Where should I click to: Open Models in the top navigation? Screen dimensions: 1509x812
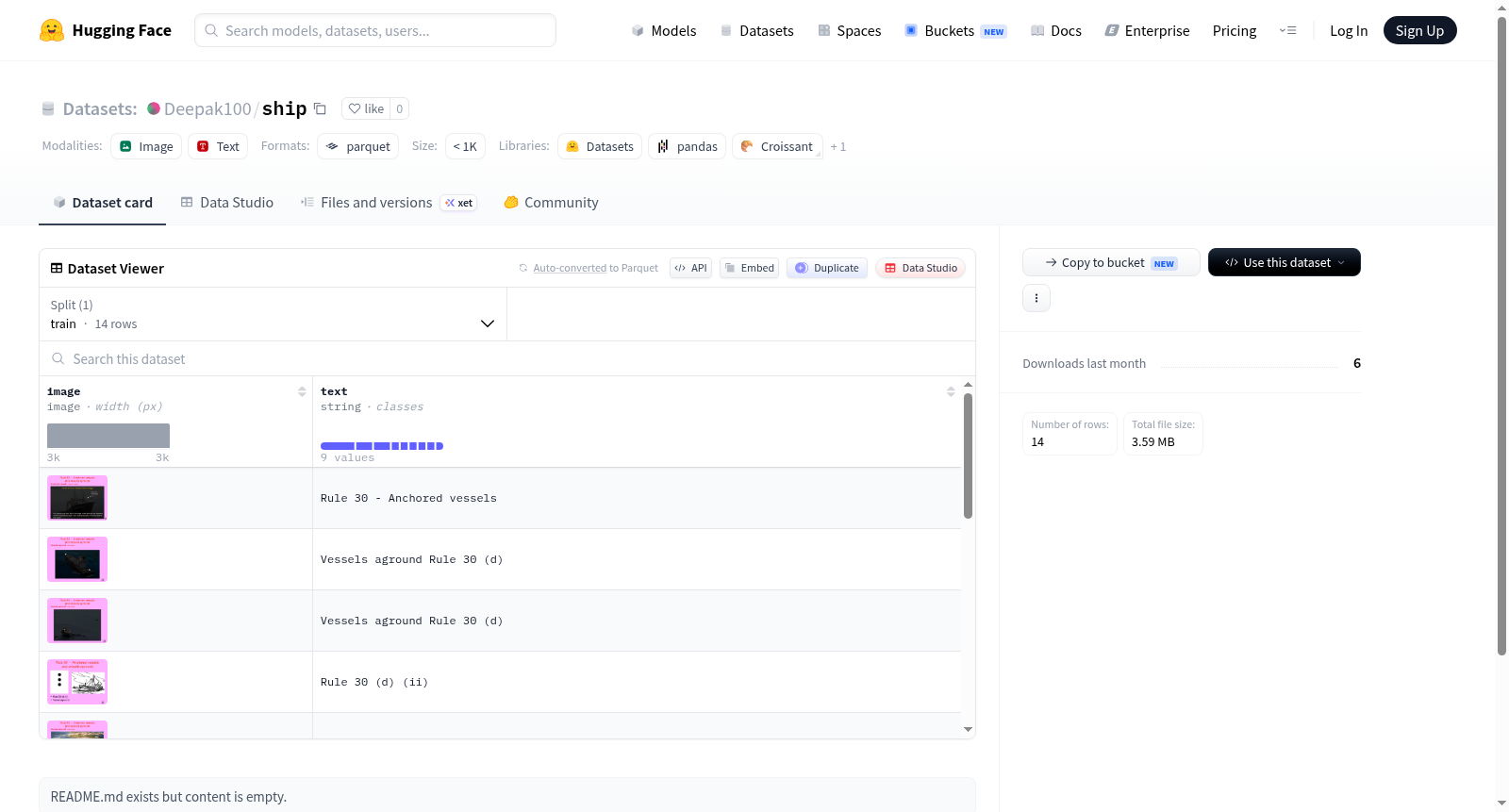pos(664,30)
